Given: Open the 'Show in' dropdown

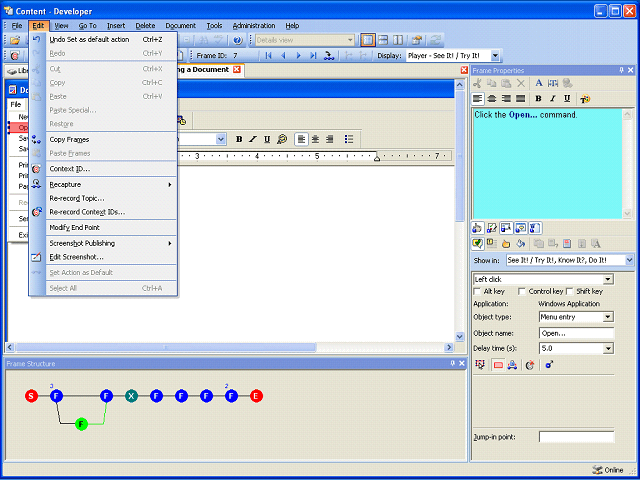Looking at the screenshot, I should pyautogui.click(x=629, y=260).
